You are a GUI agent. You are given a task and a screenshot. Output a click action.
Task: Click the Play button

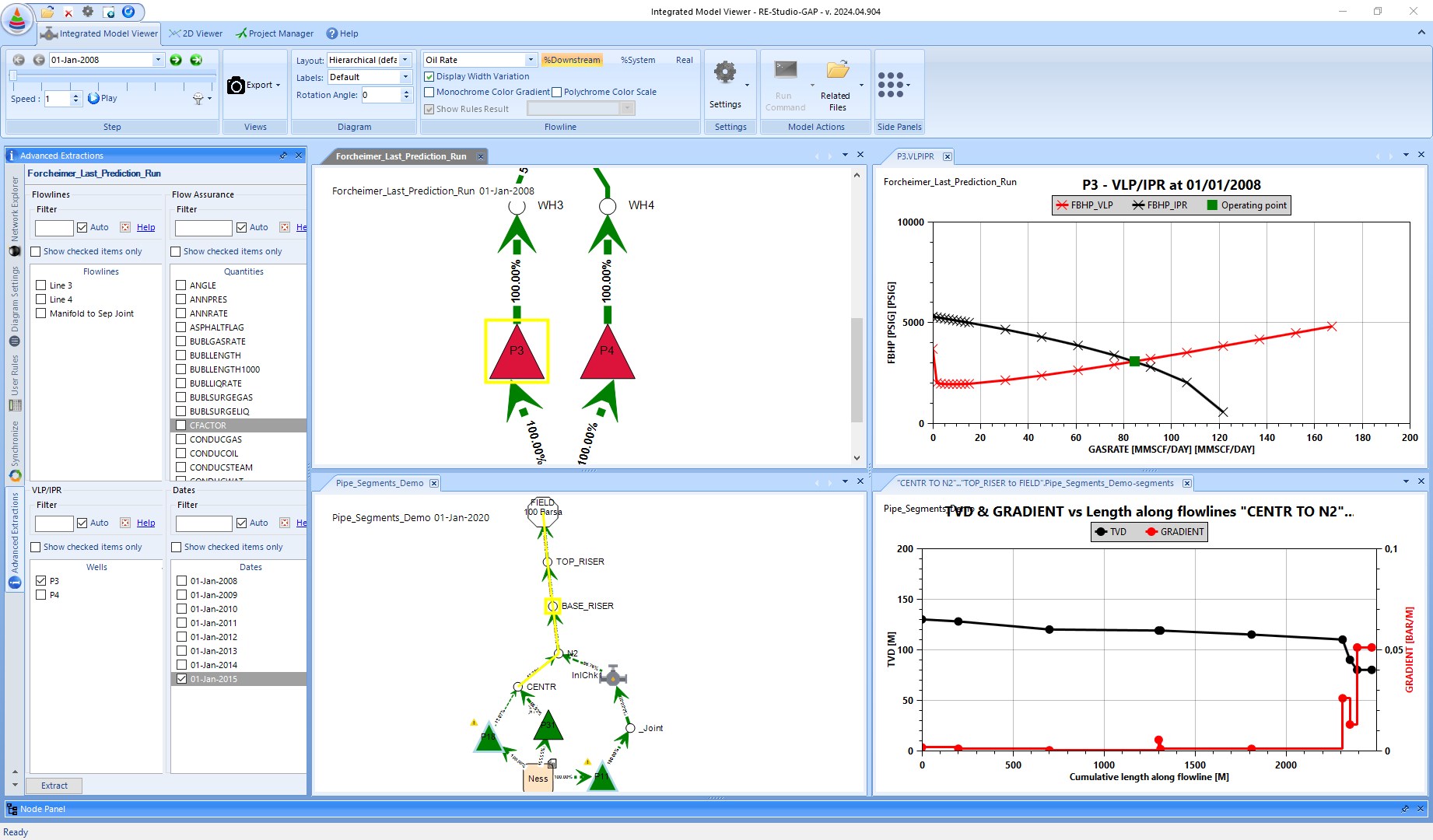point(103,98)
